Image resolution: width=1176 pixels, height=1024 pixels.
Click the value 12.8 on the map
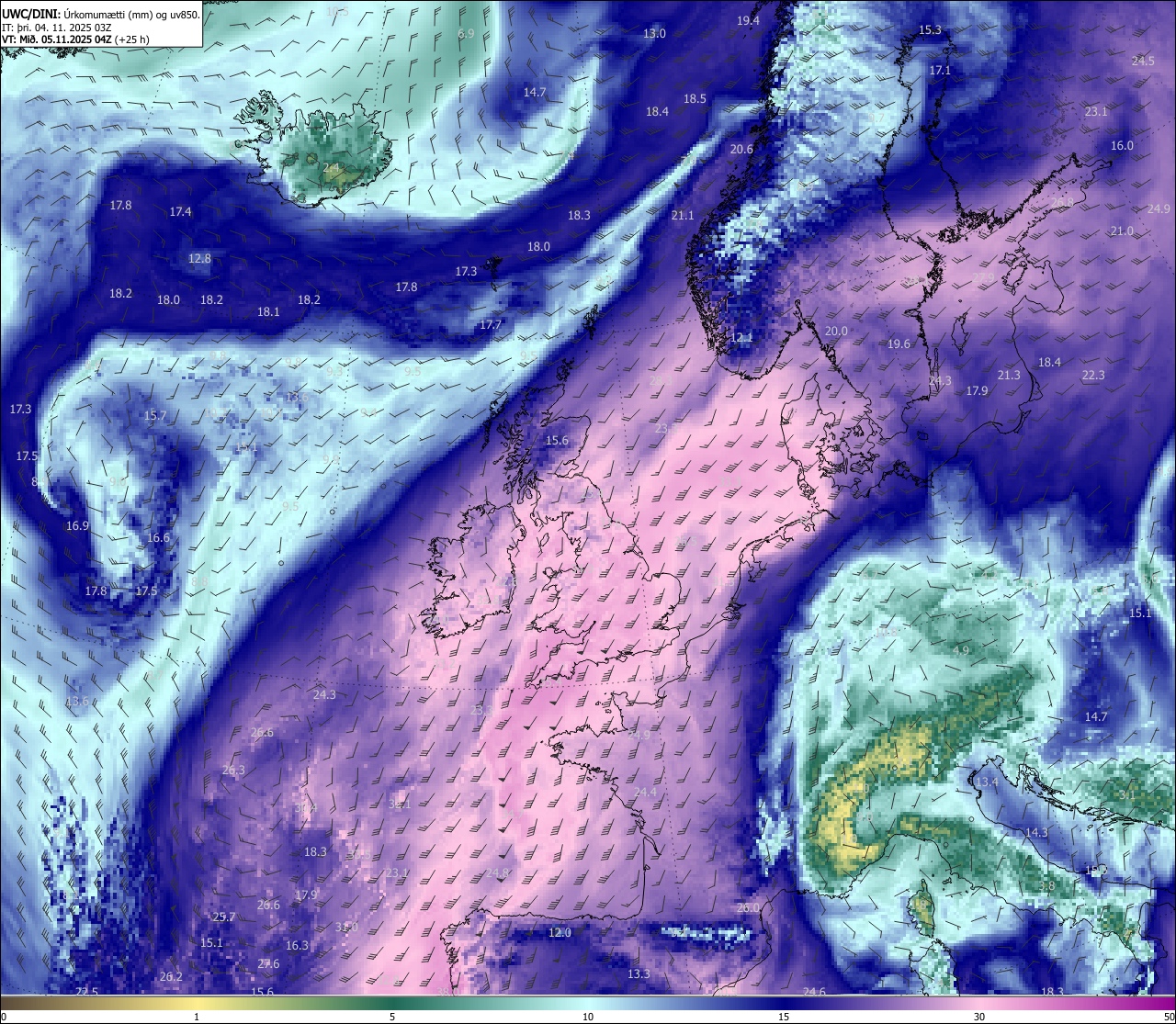coord(199,258)
